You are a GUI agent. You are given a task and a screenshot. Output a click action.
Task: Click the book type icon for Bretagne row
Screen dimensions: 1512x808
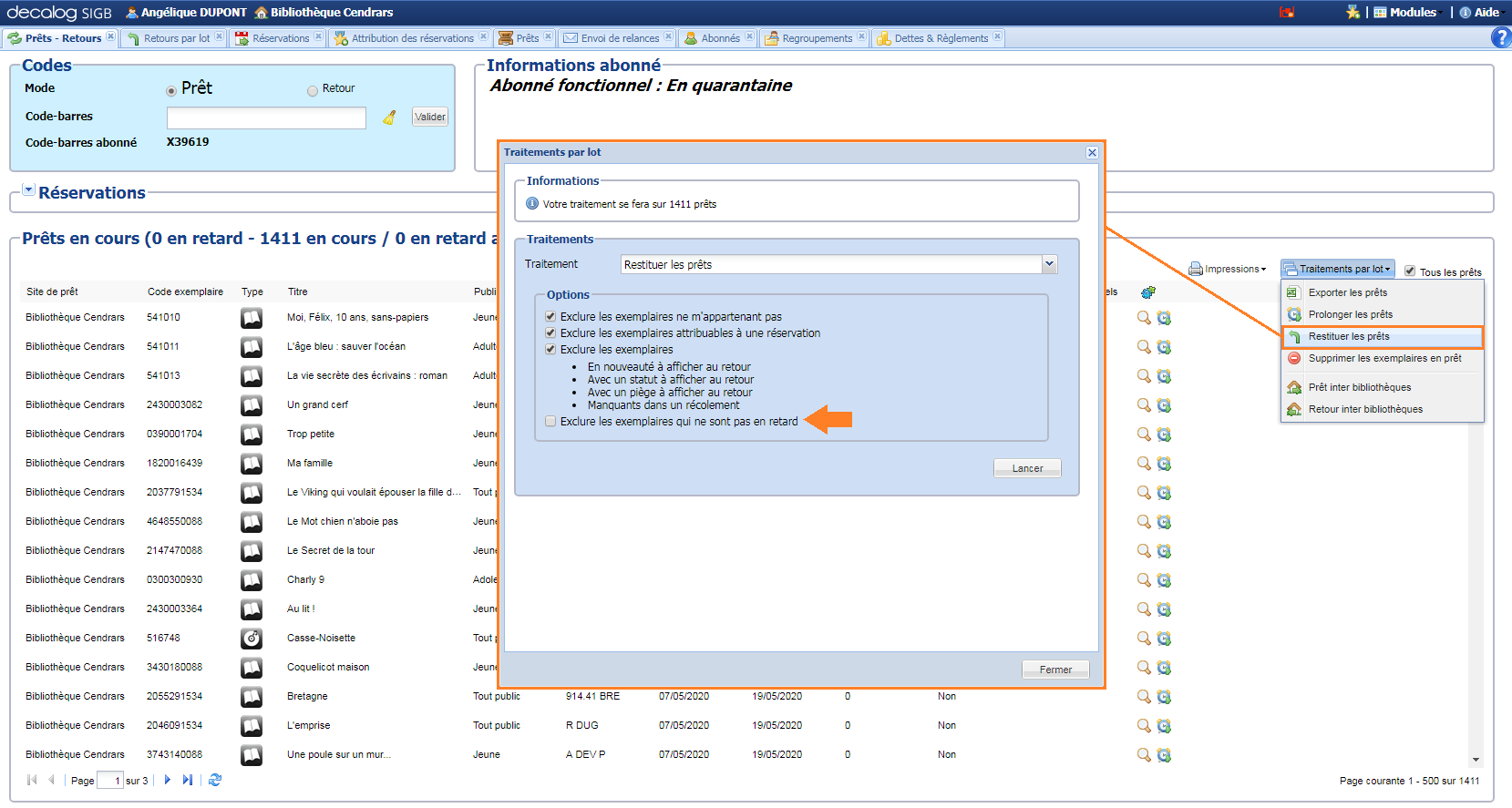coord(252,697)
